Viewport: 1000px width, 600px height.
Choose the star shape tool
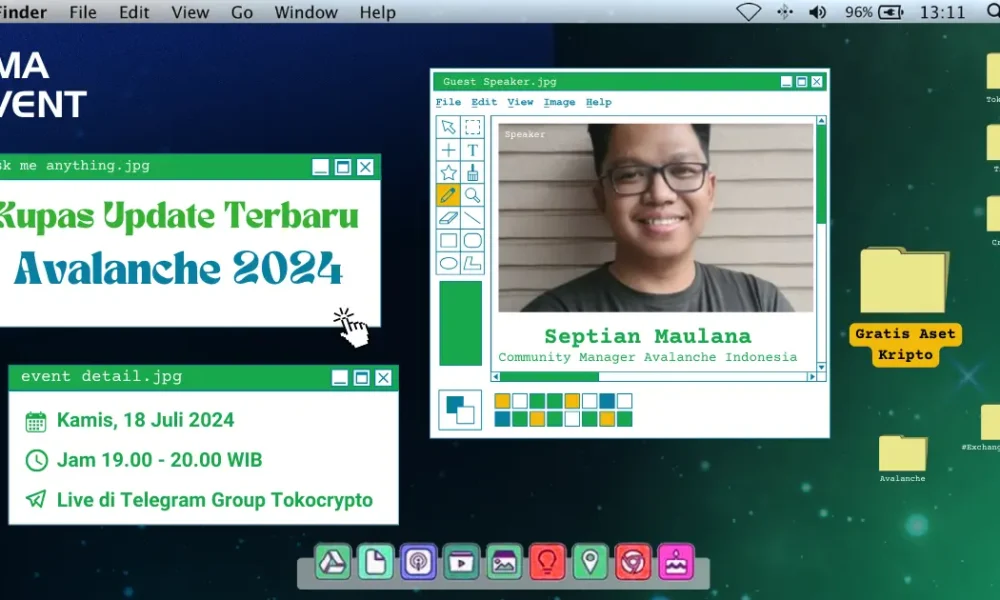(448, 173)
